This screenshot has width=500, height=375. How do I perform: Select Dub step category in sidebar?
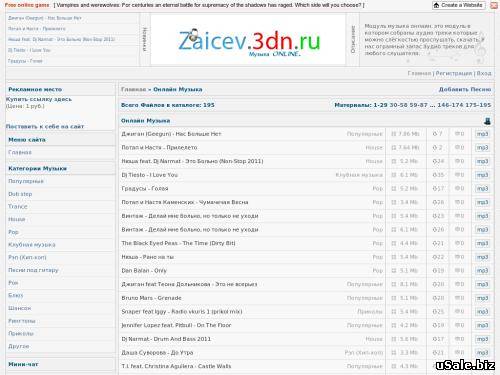pos(20,194)
